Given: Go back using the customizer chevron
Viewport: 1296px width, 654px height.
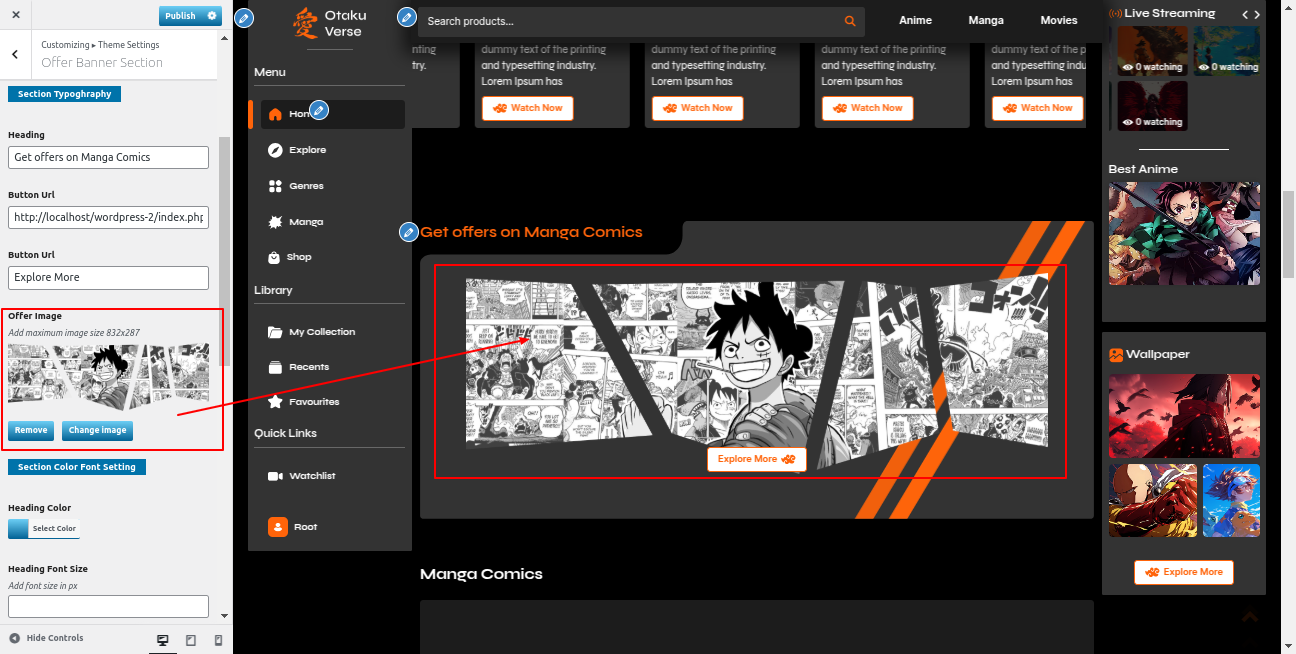Looking at the screenshot, I should [16, 55].
